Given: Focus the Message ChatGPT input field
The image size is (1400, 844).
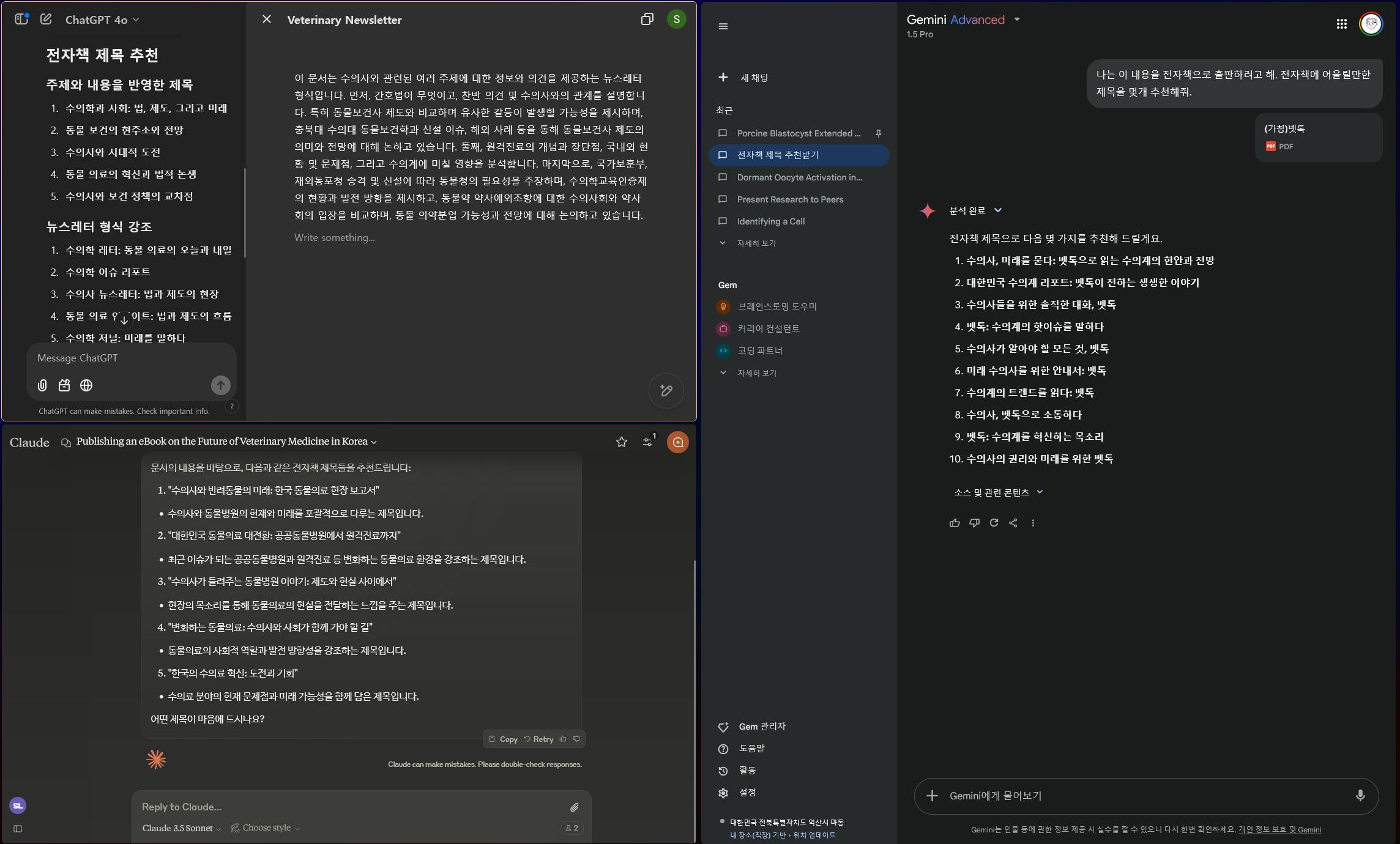Looking at the screenshot, I should click(x=131, y=358).
